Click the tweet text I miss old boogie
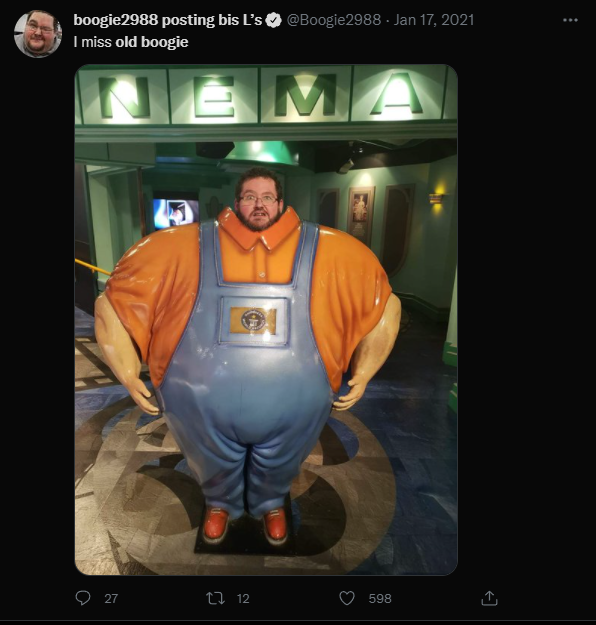The width and height of the screenshot is (596, 625). (131, 42)
